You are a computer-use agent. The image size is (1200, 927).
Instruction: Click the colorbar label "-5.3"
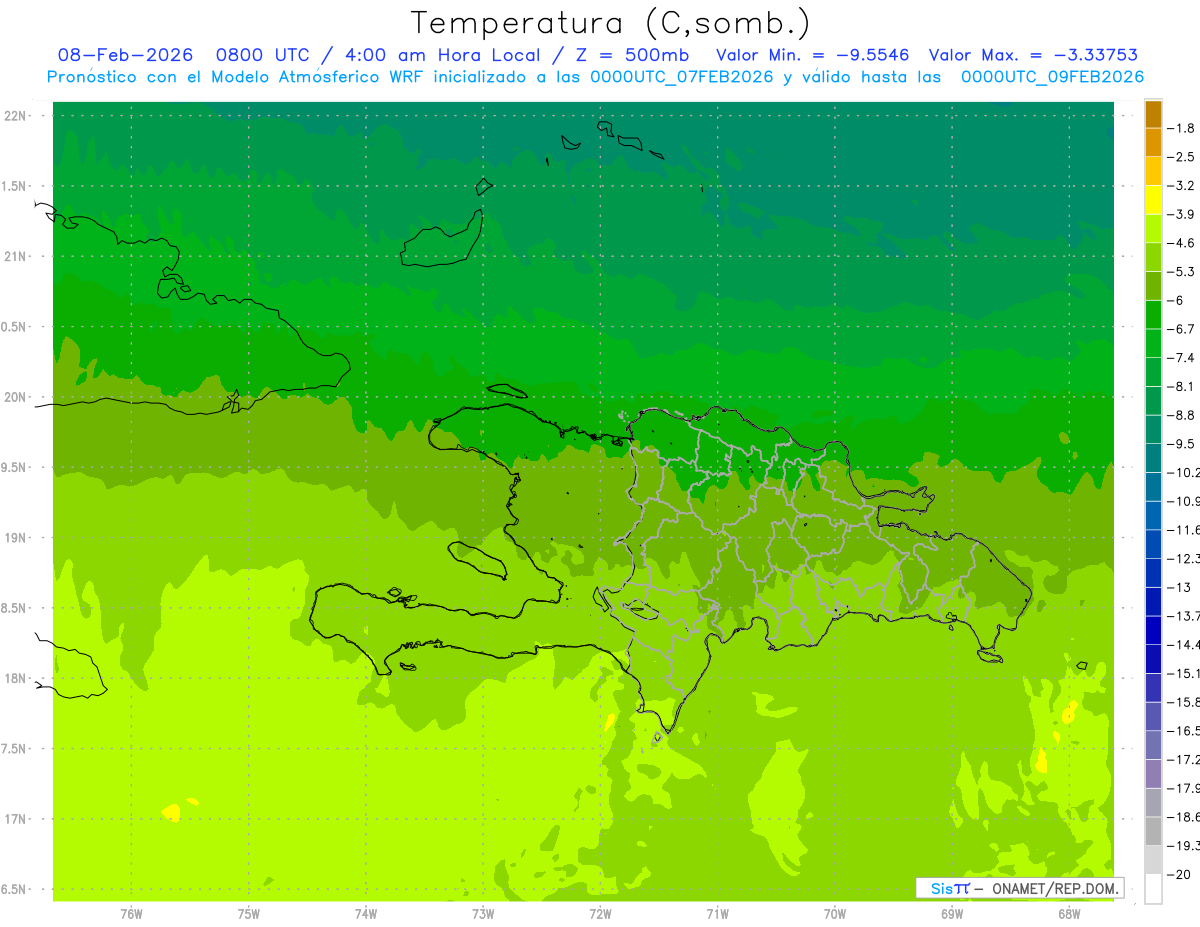click(1181, 271)
